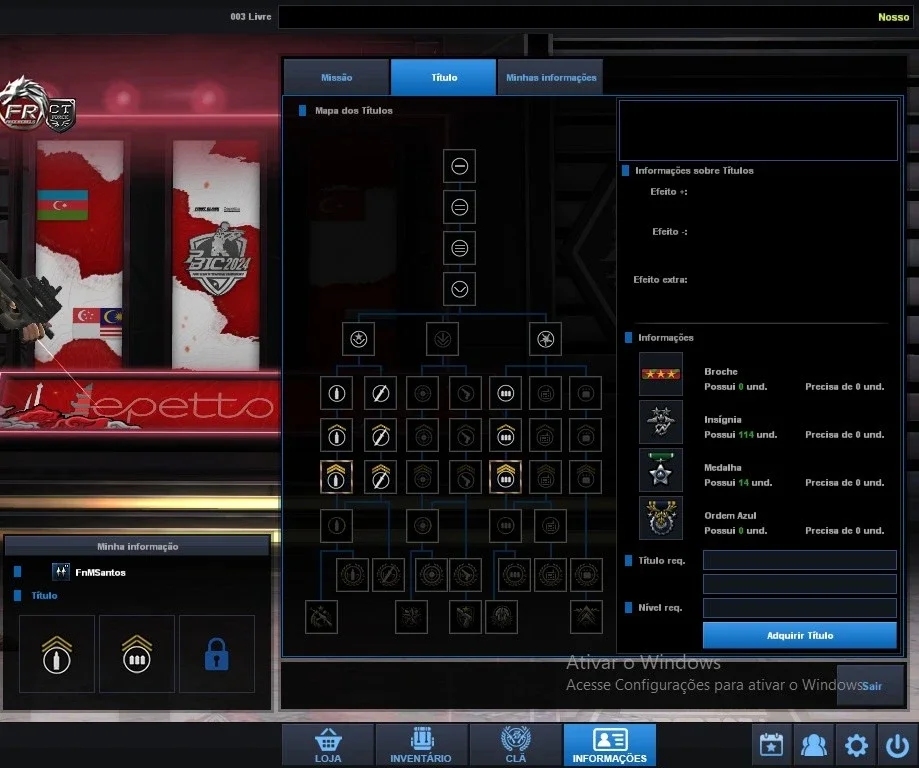Open the Loja shop menu
Screen dimensions: 919x768
pos(328,745)
